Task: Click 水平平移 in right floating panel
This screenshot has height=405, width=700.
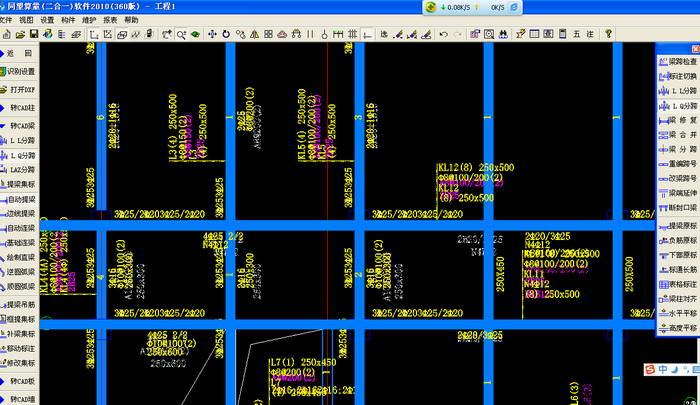Action: click(x=678, y=313)
